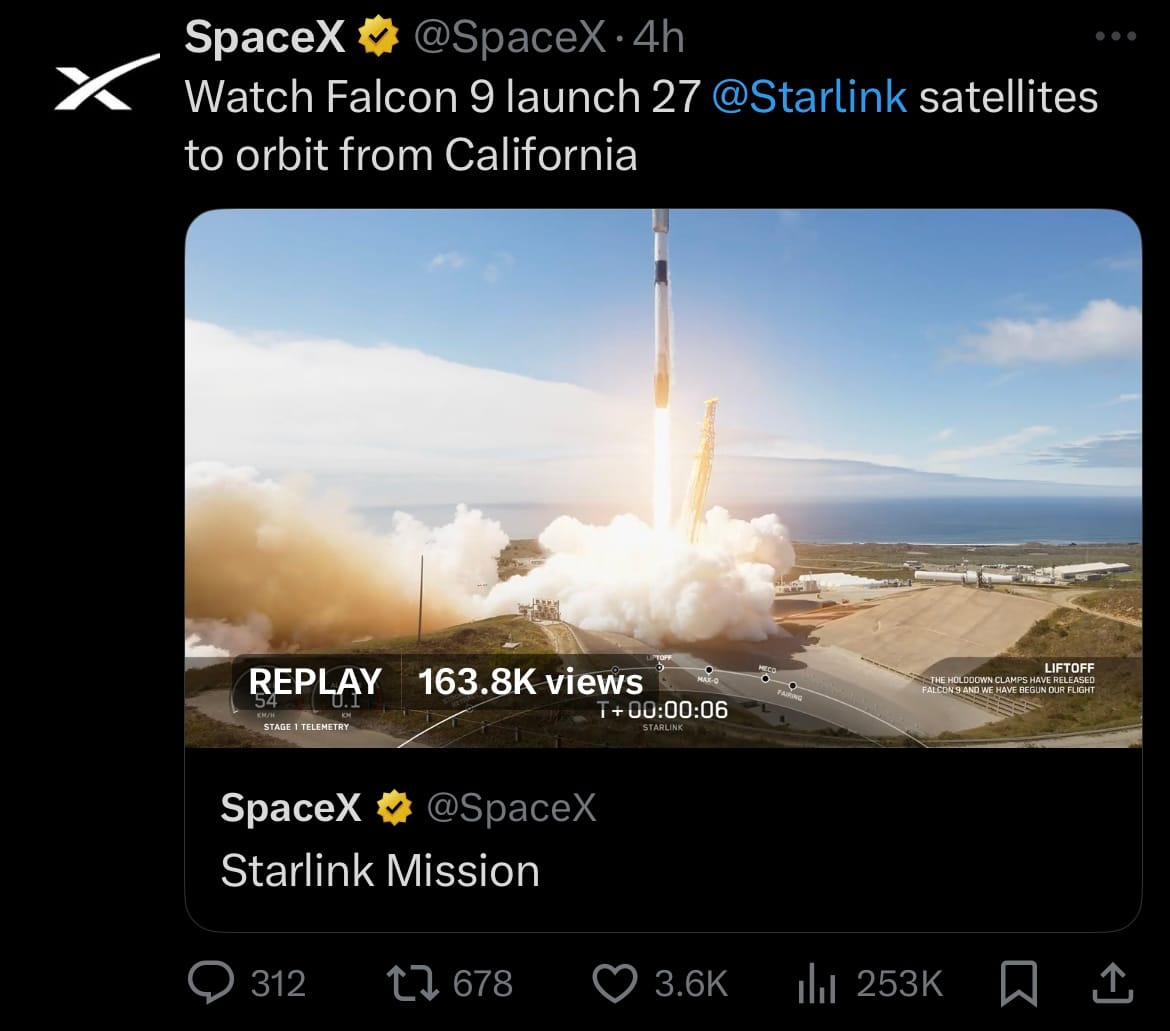Viewport: 1170px width, 1031px height.
Task: Click the gold verified badge beside SpaceX
Action: point(379,36)
